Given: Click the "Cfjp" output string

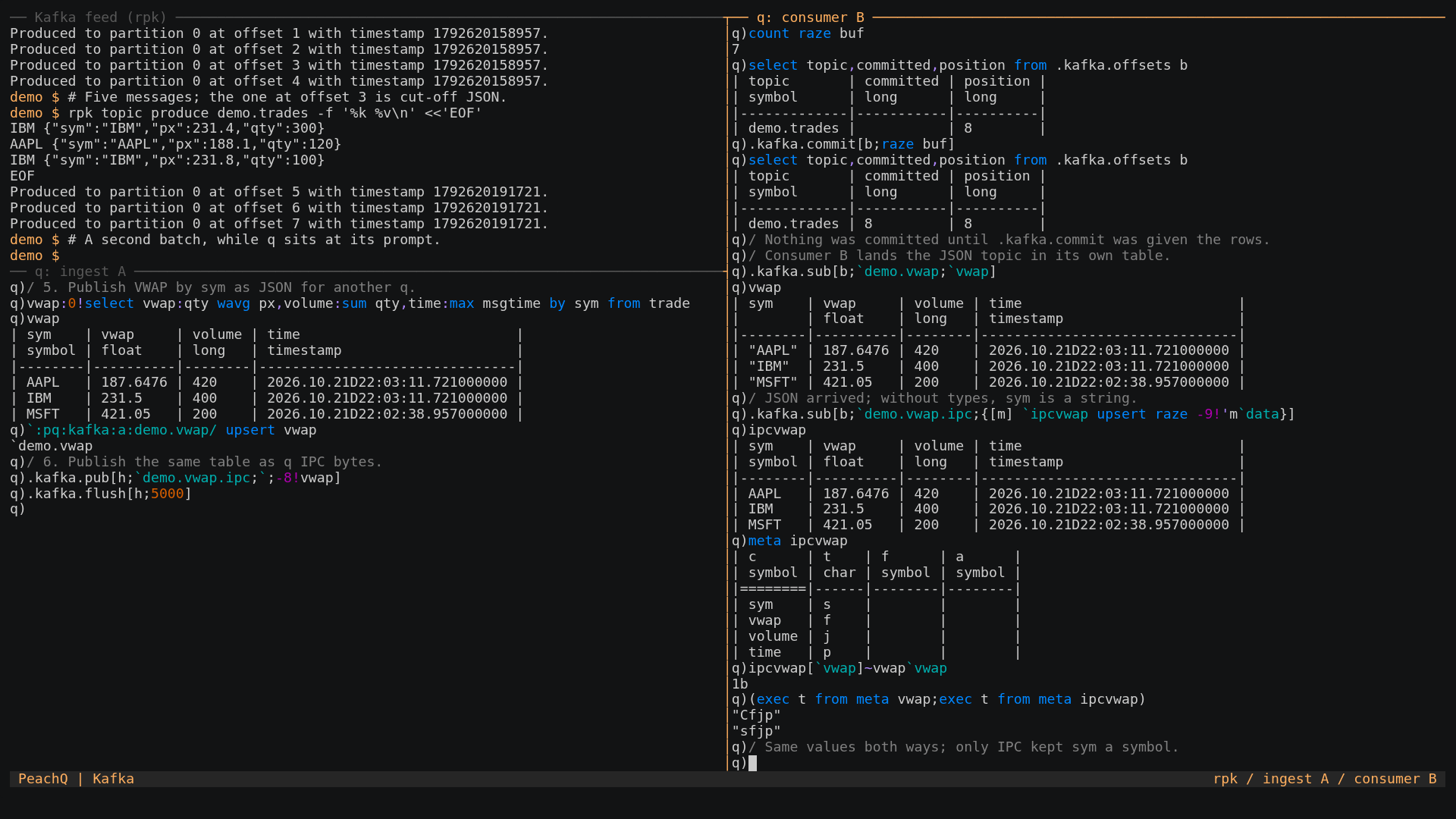Looking at the screenshot, I should (757, 715).
